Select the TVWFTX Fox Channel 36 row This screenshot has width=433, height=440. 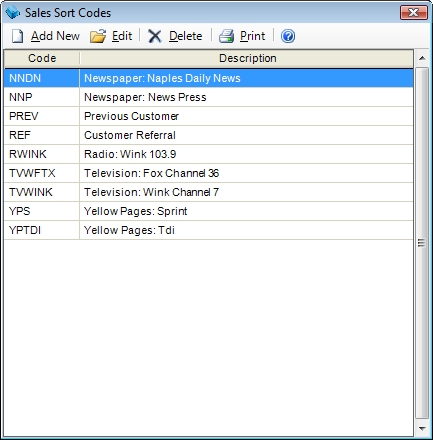tap(209, 173)
